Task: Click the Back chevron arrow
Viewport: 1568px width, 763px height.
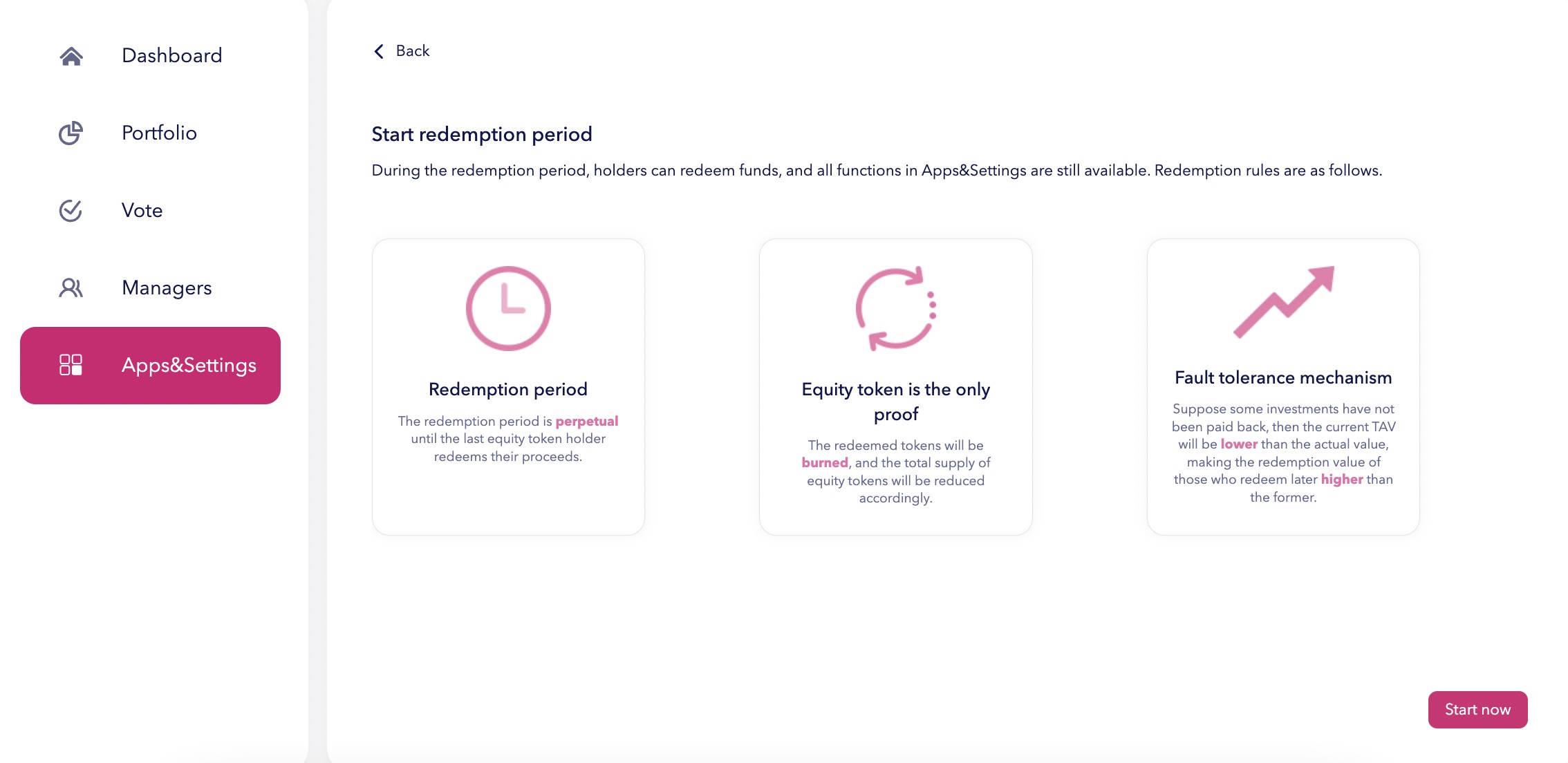Action: (x=379, y=51)
